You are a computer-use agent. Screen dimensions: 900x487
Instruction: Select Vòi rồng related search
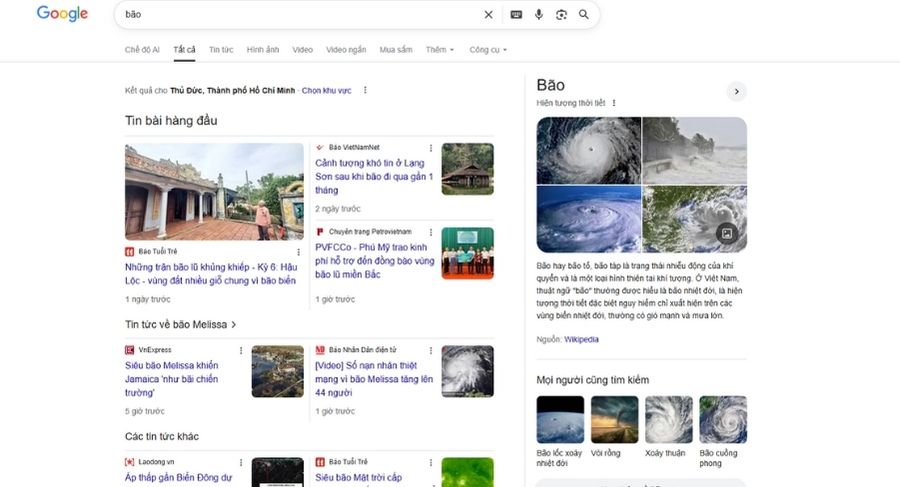coord(614,427)
